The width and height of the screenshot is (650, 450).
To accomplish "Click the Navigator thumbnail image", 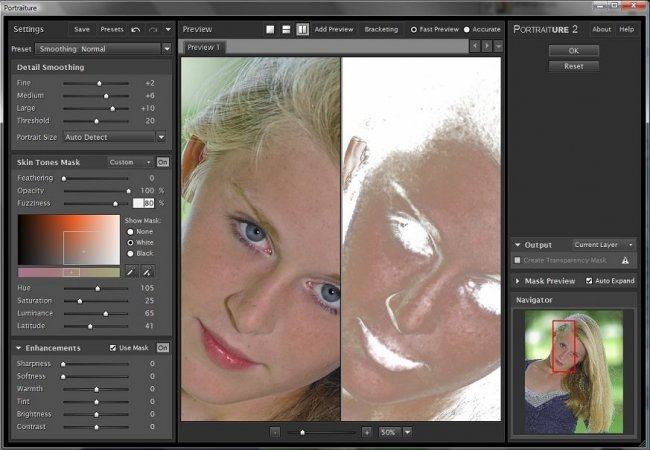I will [x=574, y=372].
